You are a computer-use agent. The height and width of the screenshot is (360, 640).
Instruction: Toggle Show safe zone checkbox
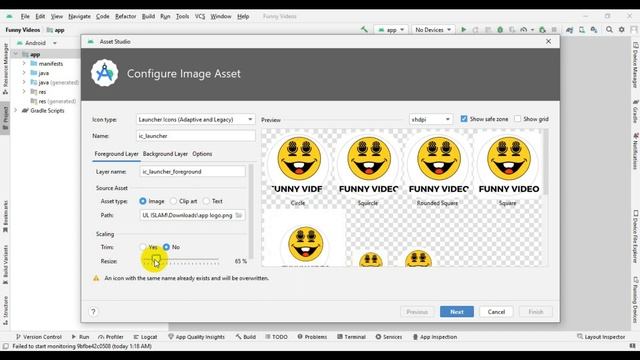tap(464, 119)
